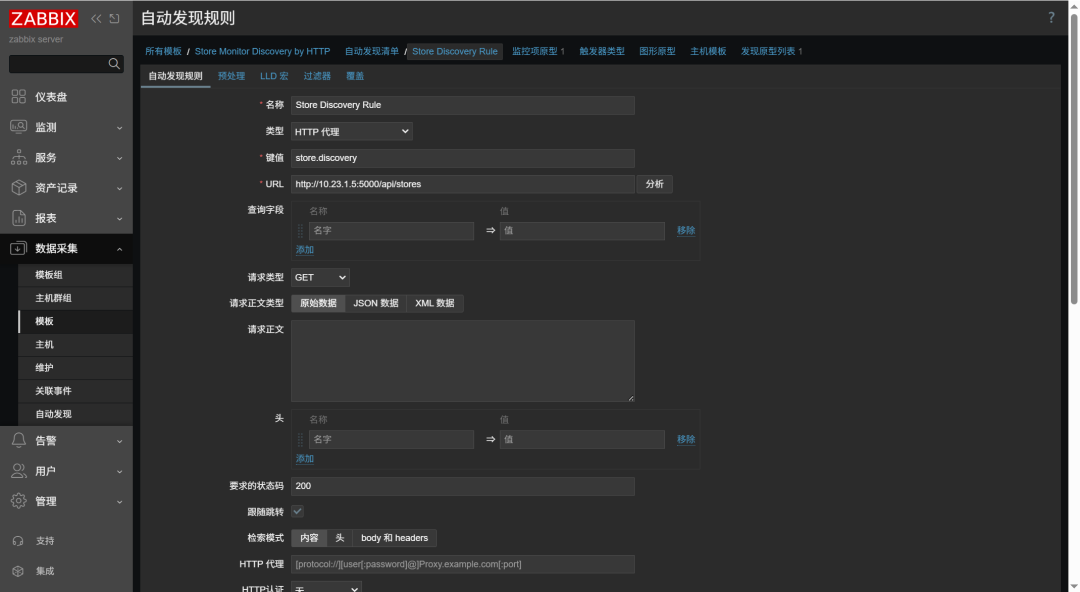The height and width of the screenshot is (592, 1080).
Task: Expand the 监测 menu chevron
Action: 120,128
